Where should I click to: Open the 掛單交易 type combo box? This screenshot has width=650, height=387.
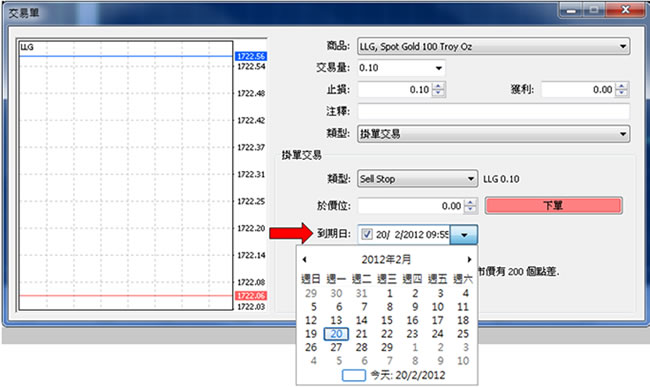pos(494,134)
